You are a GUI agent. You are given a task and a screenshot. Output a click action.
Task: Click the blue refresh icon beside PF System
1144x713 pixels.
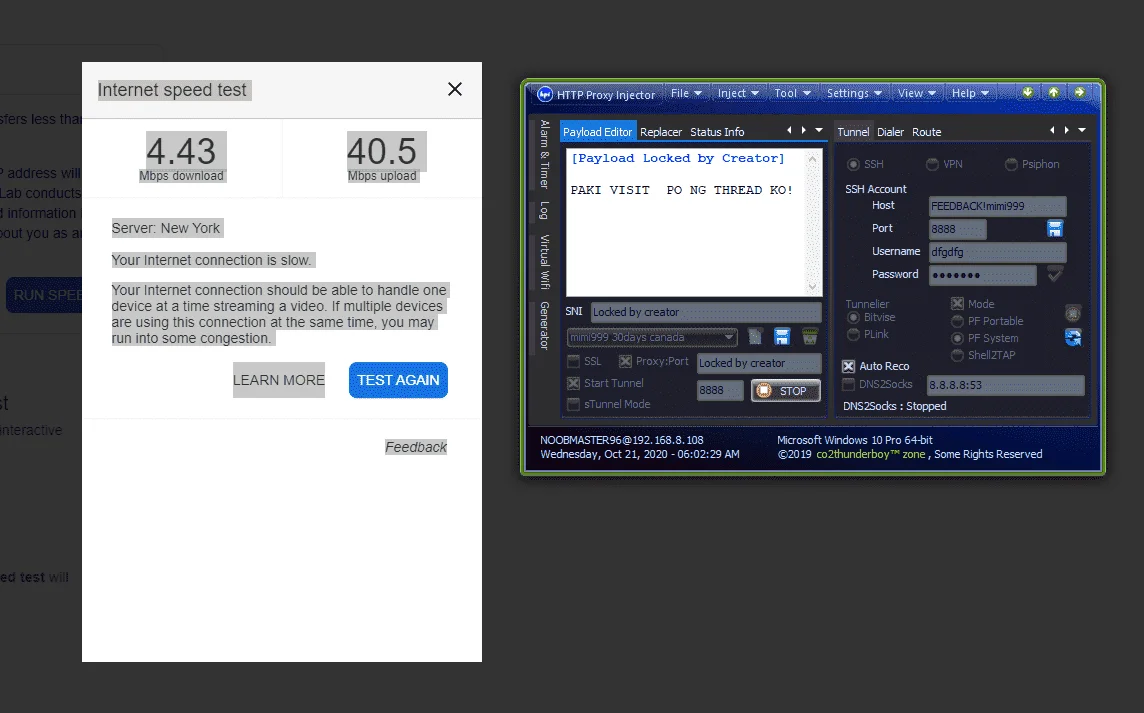click(1072, 337)
